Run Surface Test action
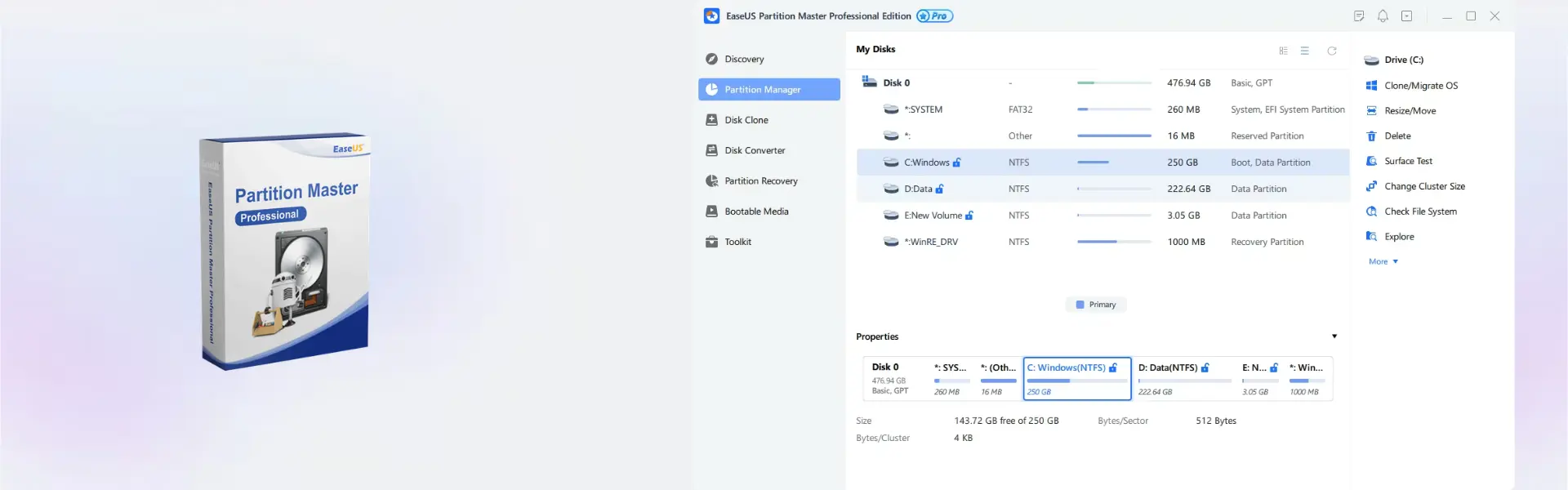This screenshot has width=1568, height=490. click(1408, 161)
